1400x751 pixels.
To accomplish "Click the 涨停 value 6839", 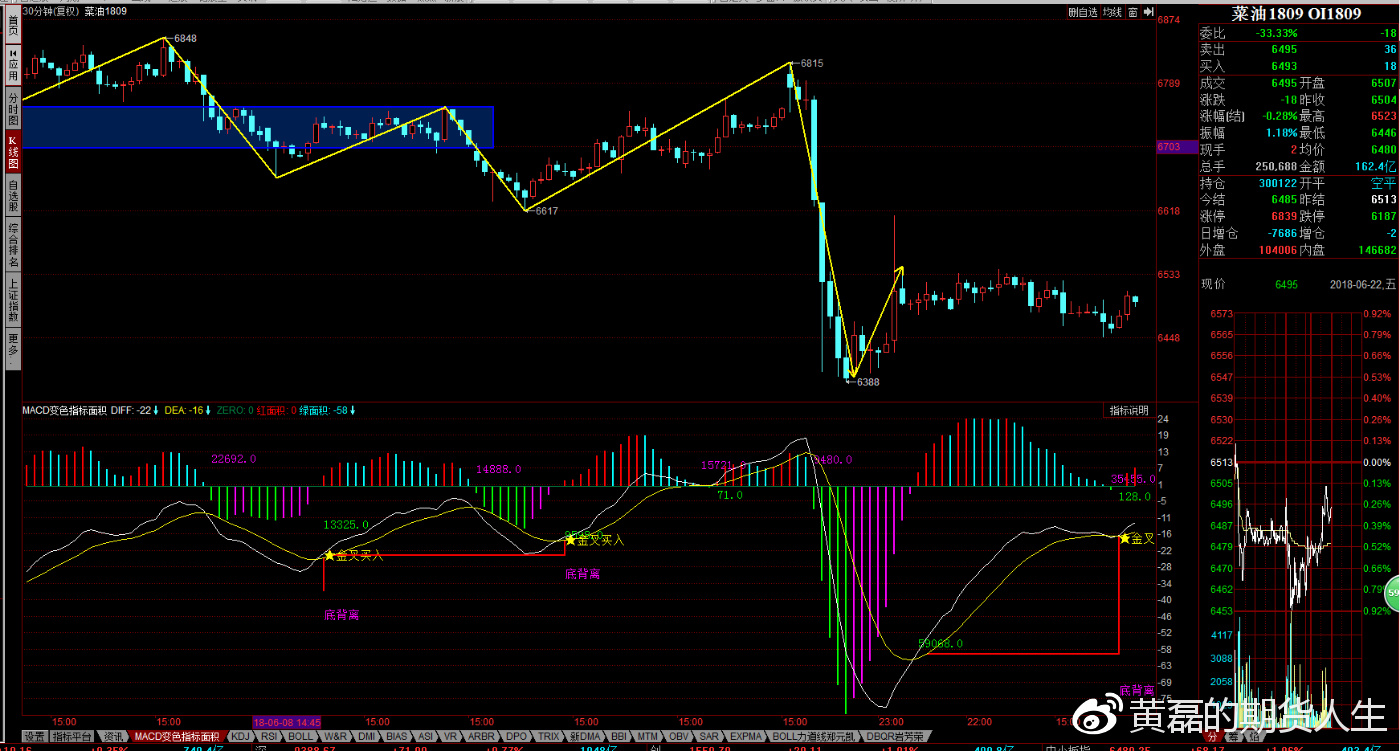I will 1284,216.
